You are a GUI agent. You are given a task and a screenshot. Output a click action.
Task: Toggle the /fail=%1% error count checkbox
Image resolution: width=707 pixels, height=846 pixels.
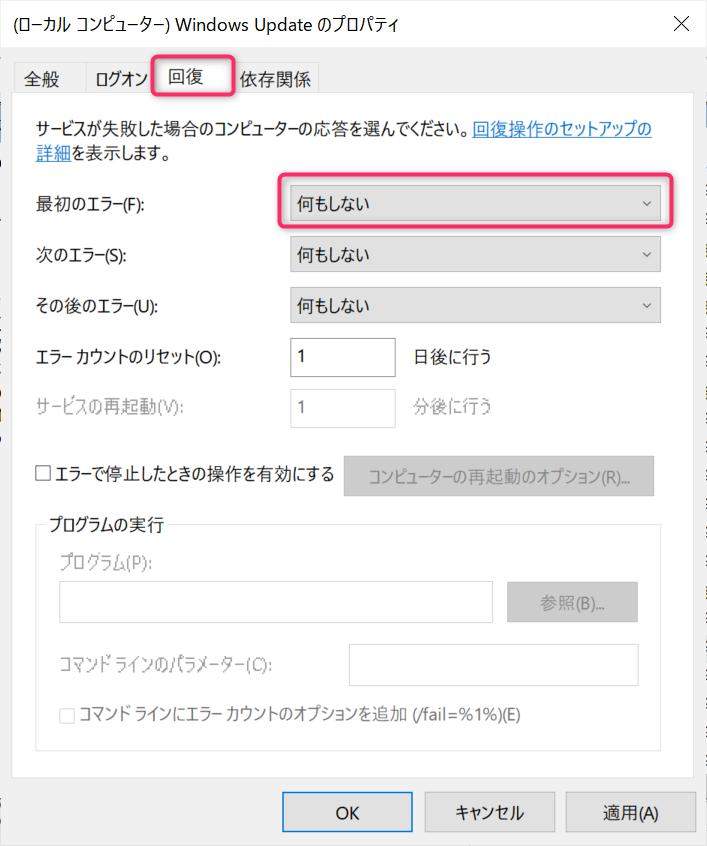[x=67, y=715]
